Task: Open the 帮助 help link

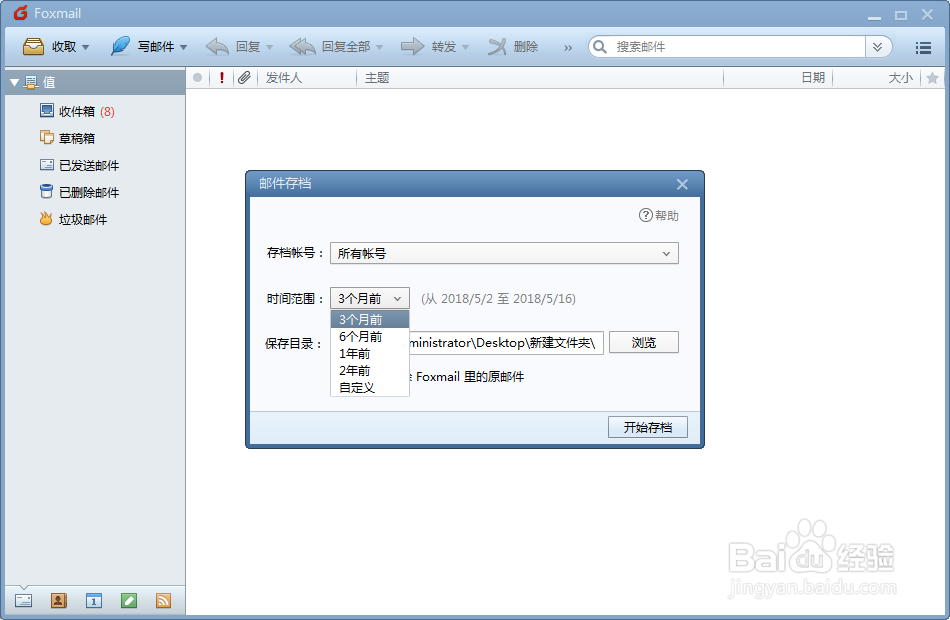Action: (x=658, y=213)
